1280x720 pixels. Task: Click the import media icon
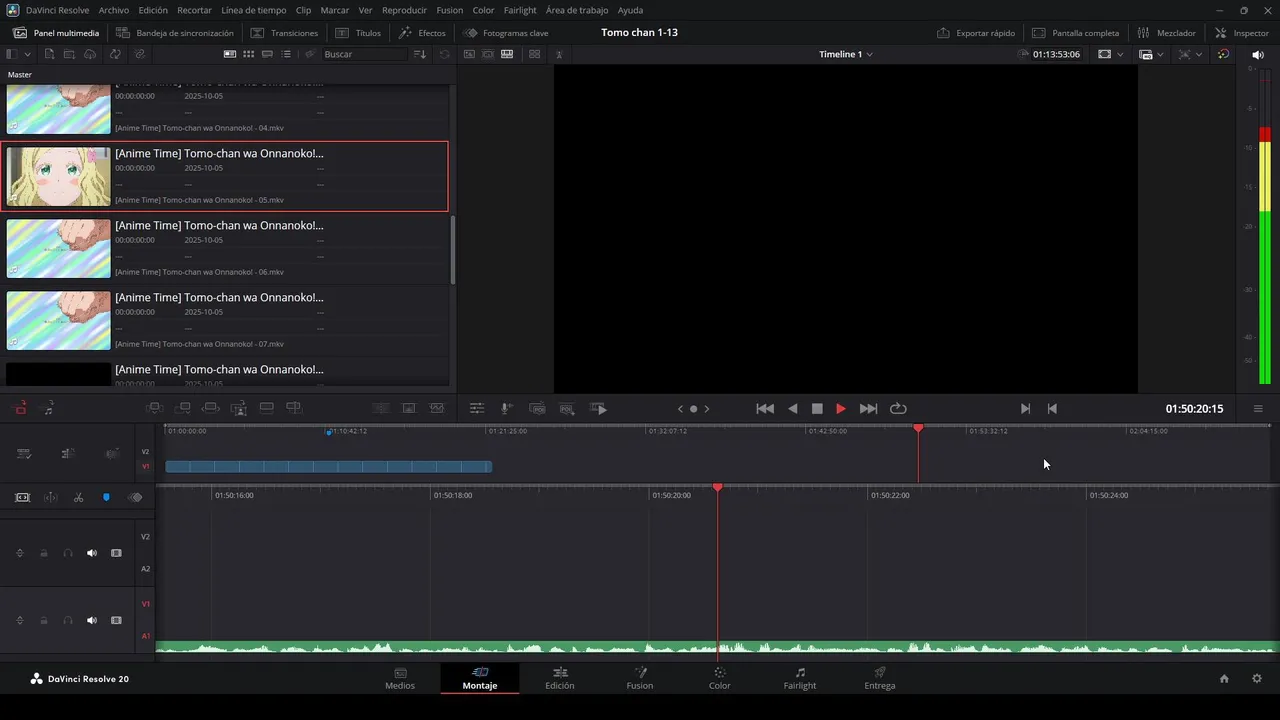tap(48, 54)
